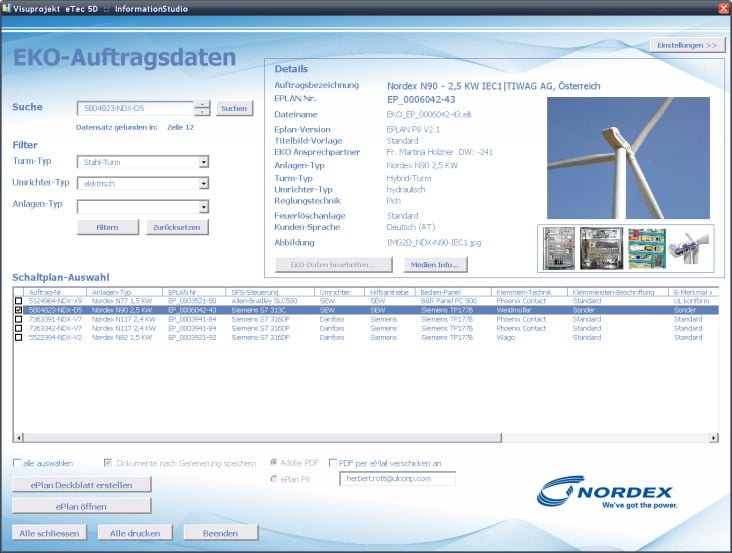
Task: Sort by the Bedien-Panel column header
Action: (x=453, y=292)
